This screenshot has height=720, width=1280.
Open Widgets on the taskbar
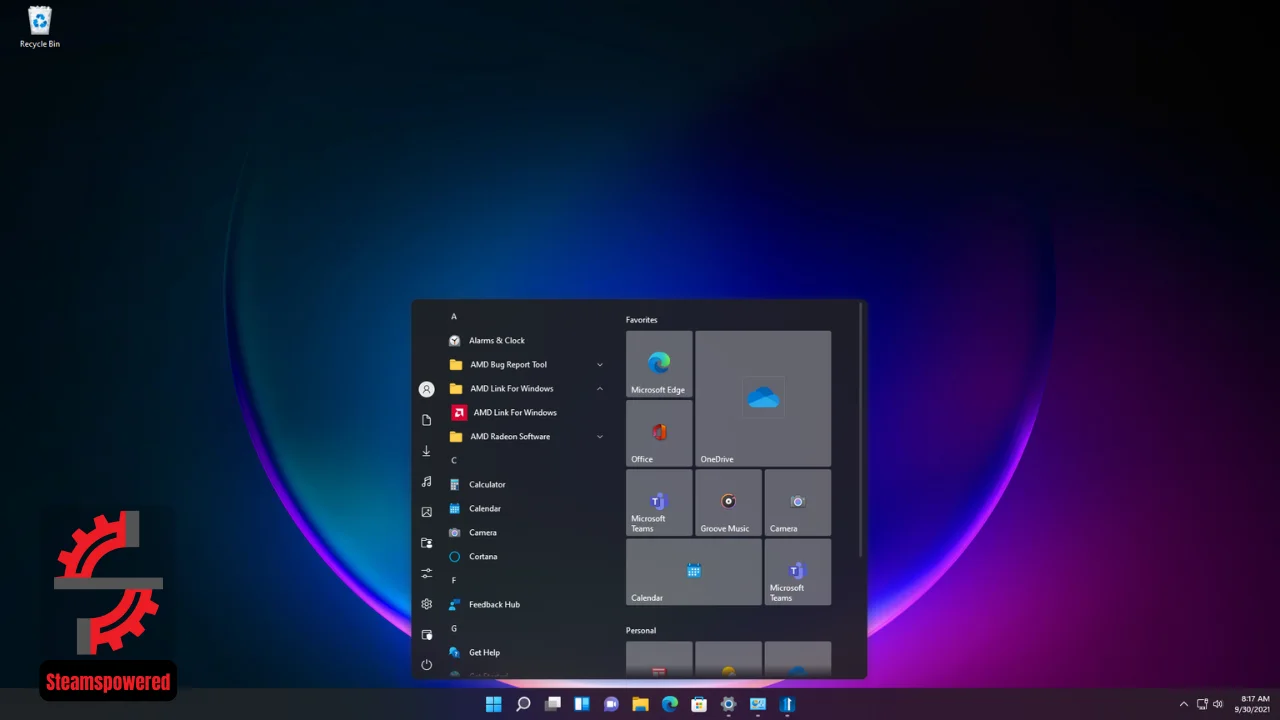tap(582, 704)
